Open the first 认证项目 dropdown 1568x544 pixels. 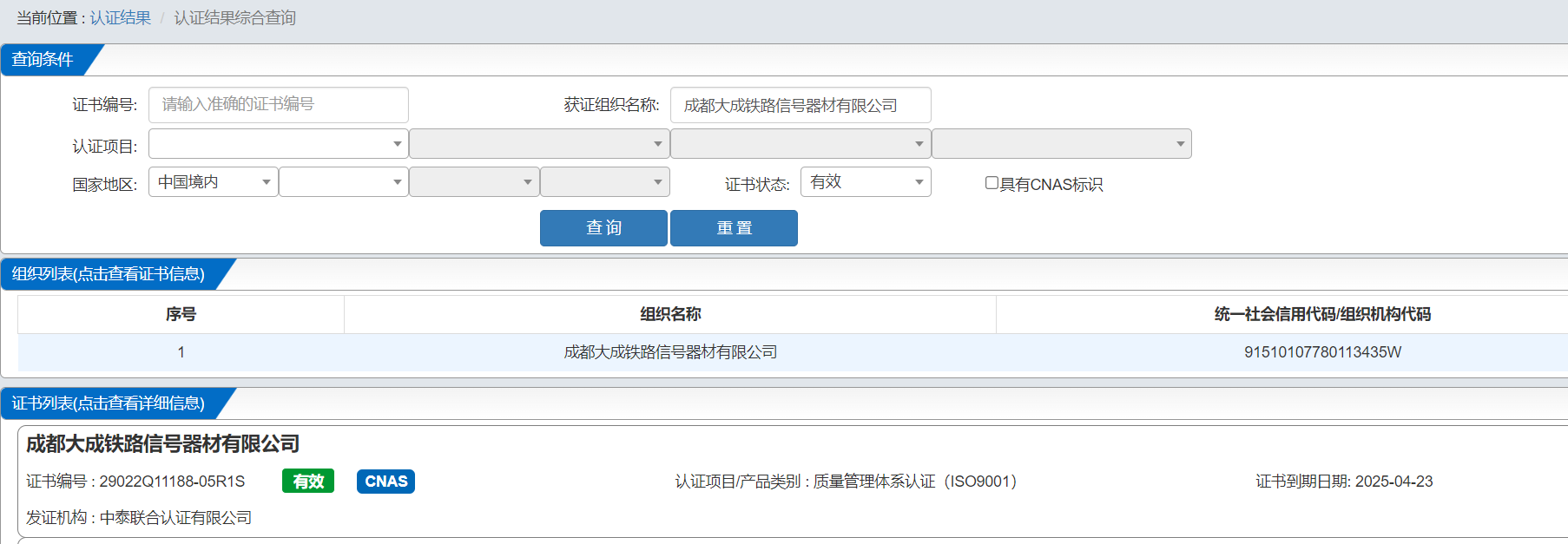pos(279,144)
